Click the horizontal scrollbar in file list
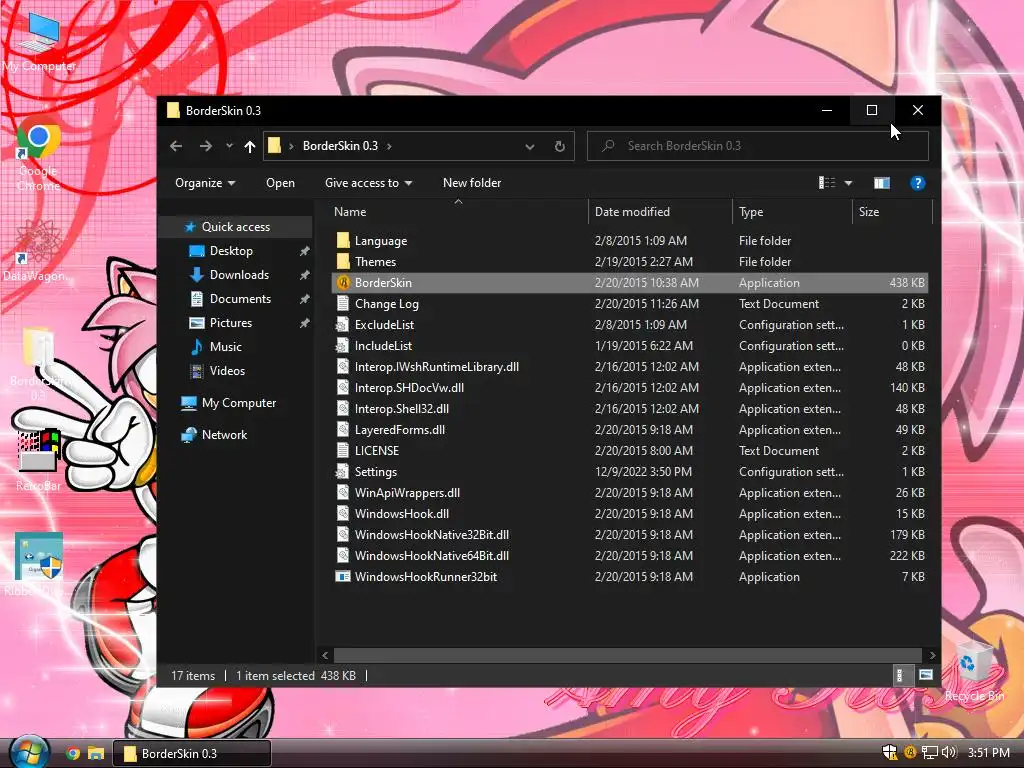Screen dimensions: 1024x768 coord(628,655)
